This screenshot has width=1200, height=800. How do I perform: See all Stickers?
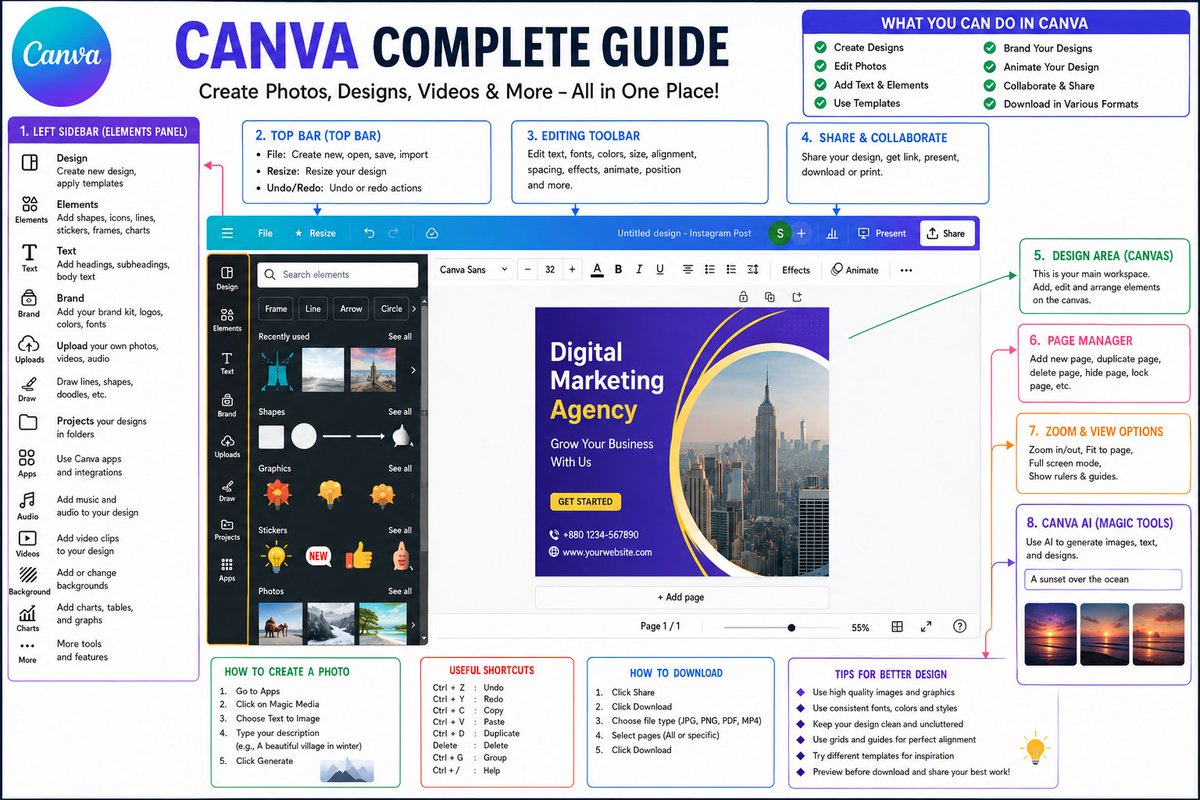(x=400, y=530)
